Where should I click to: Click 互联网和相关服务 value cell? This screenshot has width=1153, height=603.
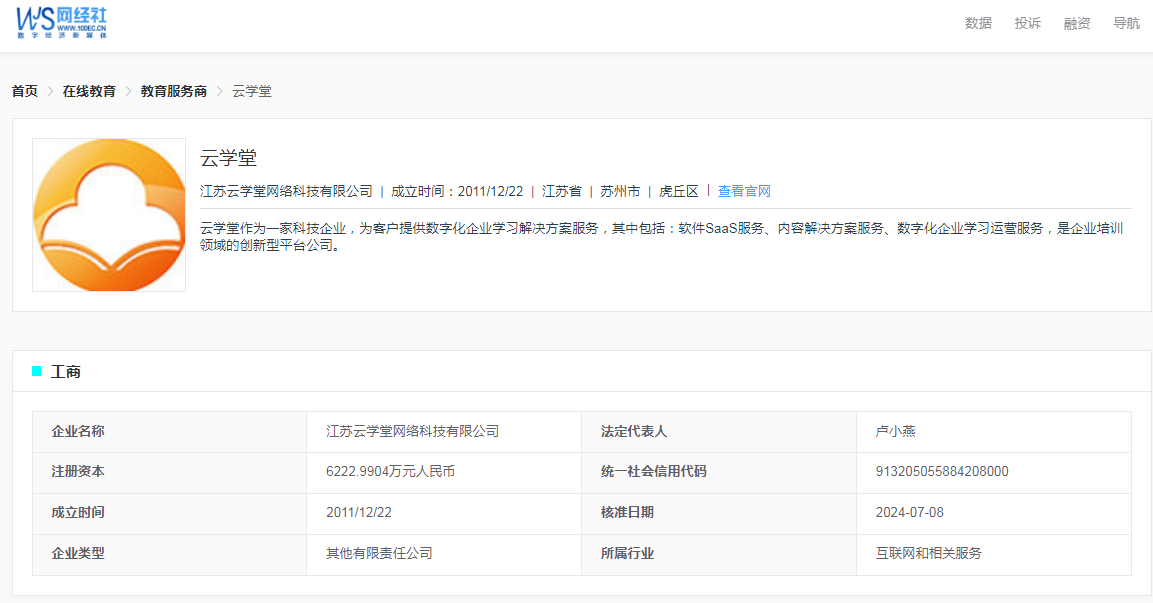pos(993,554)
